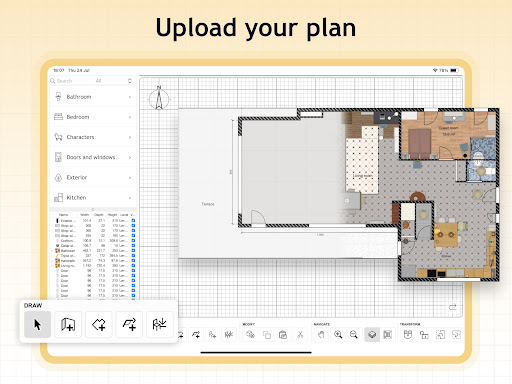Switch to 3D view using the cube icon
This screenshot has width=512, height=384.
[x=372, y=334]
